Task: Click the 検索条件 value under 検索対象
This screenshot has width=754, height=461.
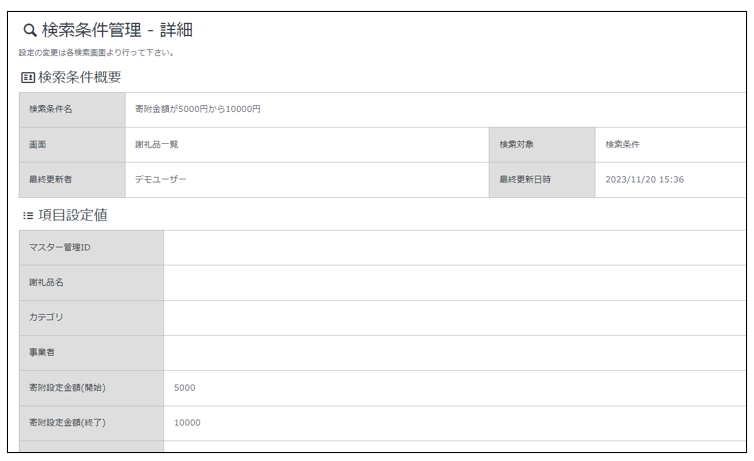Action: [x=622, y=144]
